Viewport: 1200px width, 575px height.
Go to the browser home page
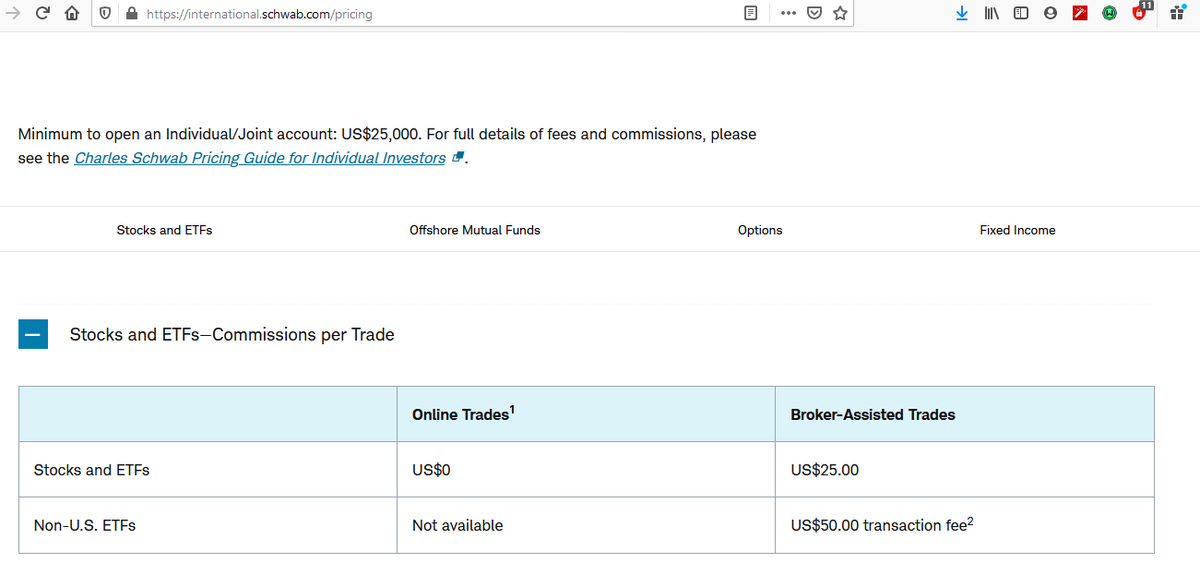73,14
